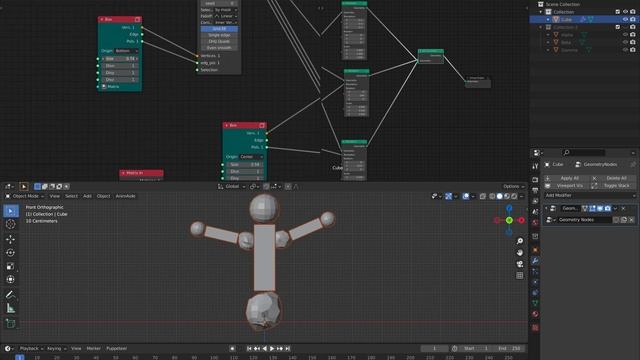
Task: Open the viewport View menu
Action: pyautogui.click(x=54, y=196)
